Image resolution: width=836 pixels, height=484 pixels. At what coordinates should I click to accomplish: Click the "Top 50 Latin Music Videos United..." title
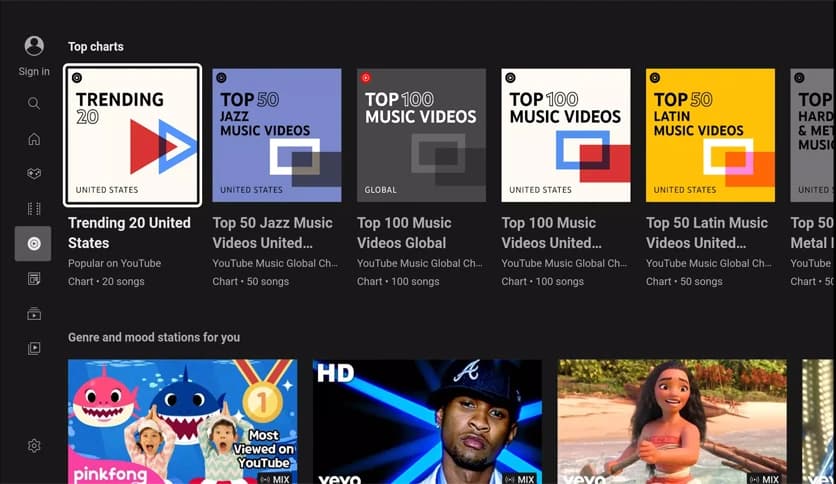707,233
